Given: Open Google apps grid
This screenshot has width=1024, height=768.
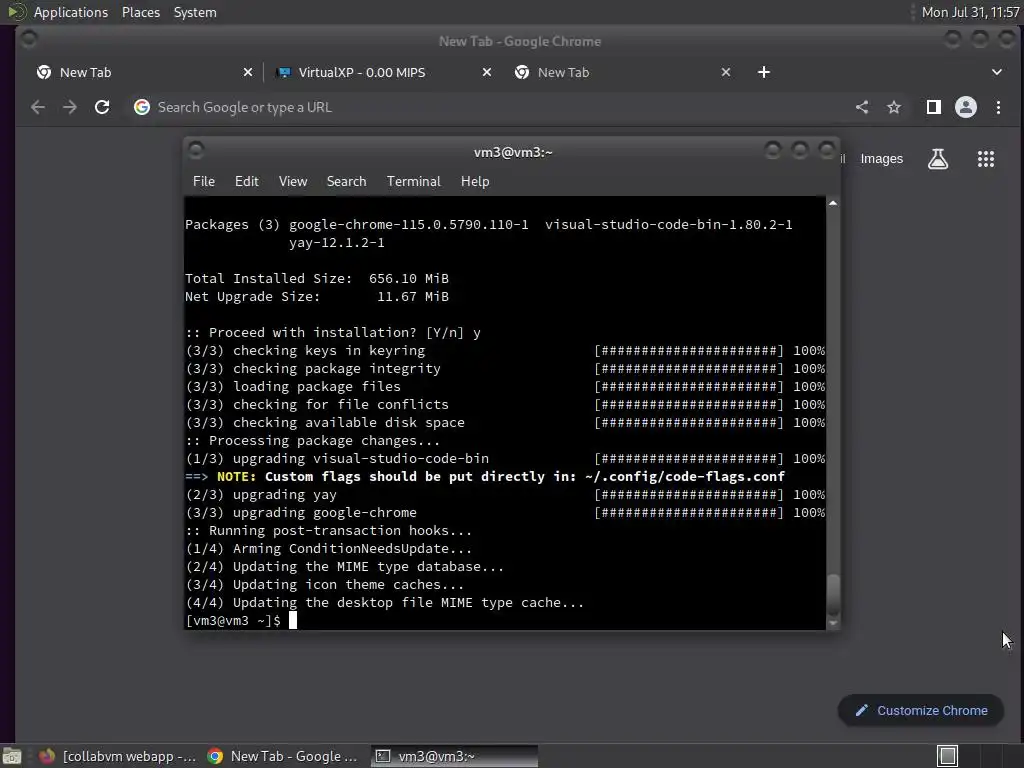Looking at the screenshot, I should click(985, 159).
